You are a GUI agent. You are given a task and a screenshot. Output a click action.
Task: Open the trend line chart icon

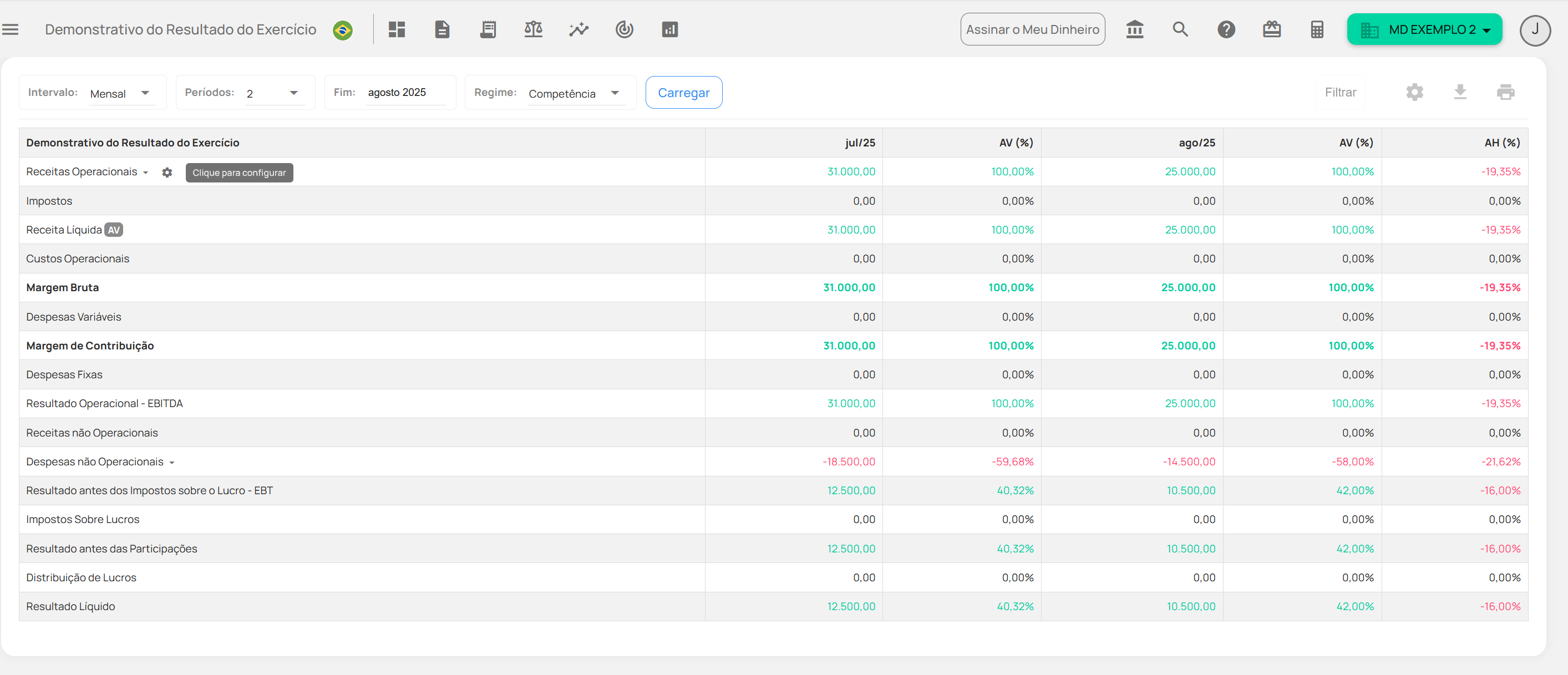click(579, 29)
